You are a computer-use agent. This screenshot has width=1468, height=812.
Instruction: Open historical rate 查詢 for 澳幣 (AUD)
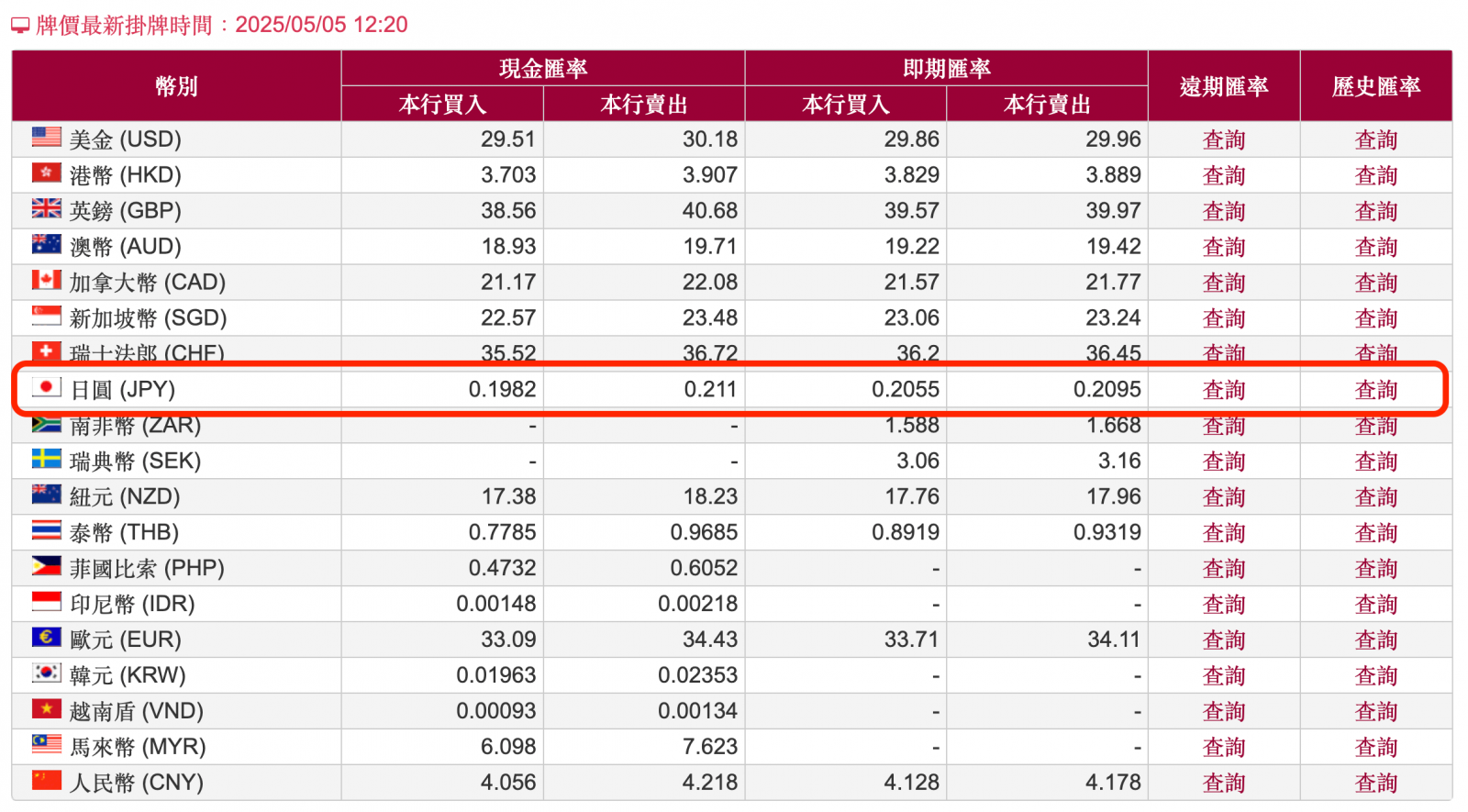point(1376,247)
